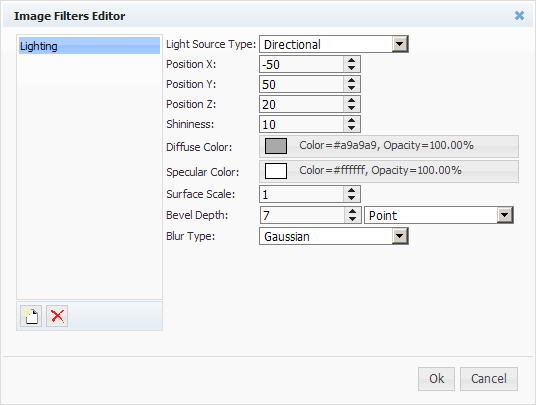Click the Cancel button
The height and width of the screenshot is (405, 536).
pos(489,379)
